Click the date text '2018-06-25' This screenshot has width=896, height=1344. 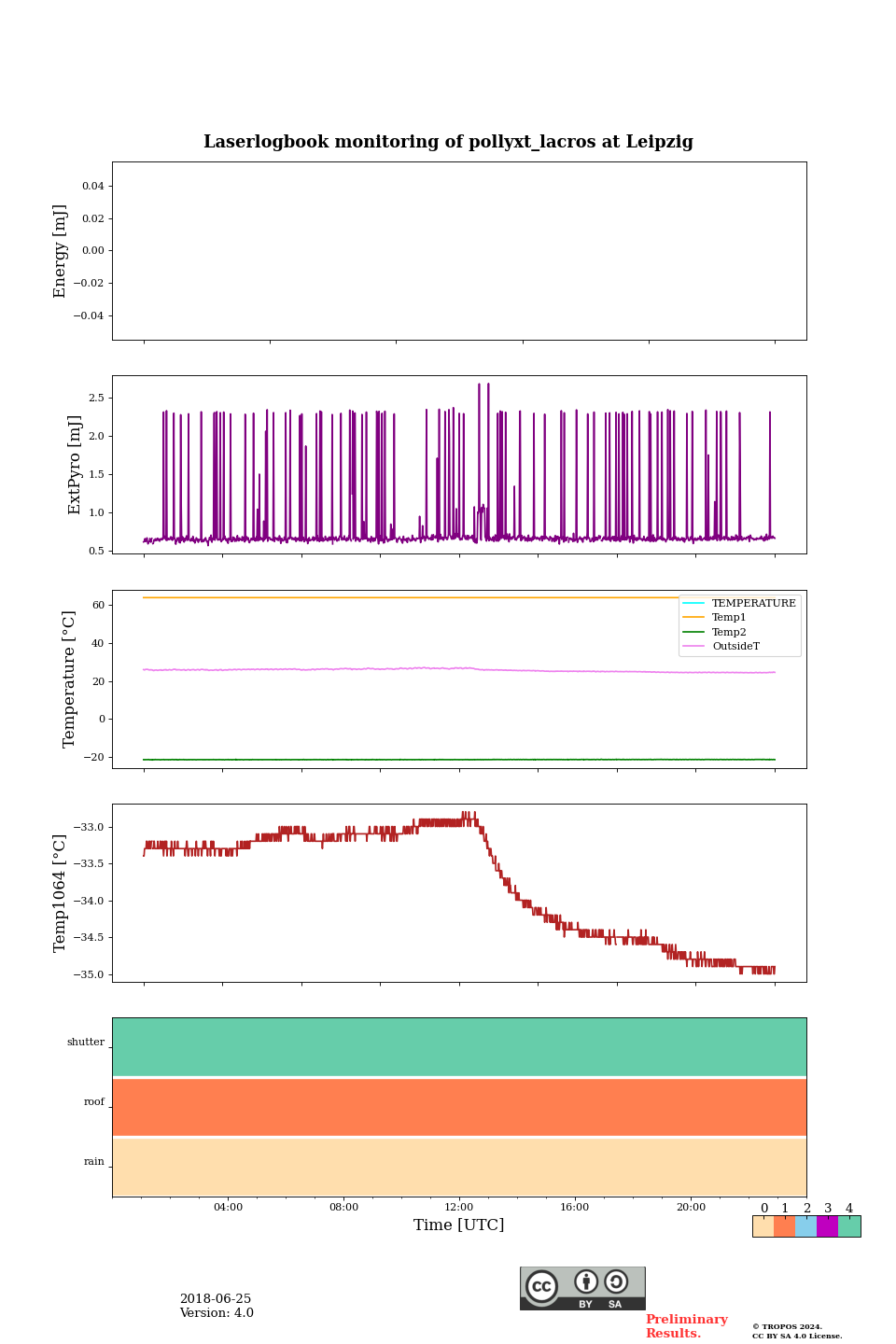[216, 1299]
